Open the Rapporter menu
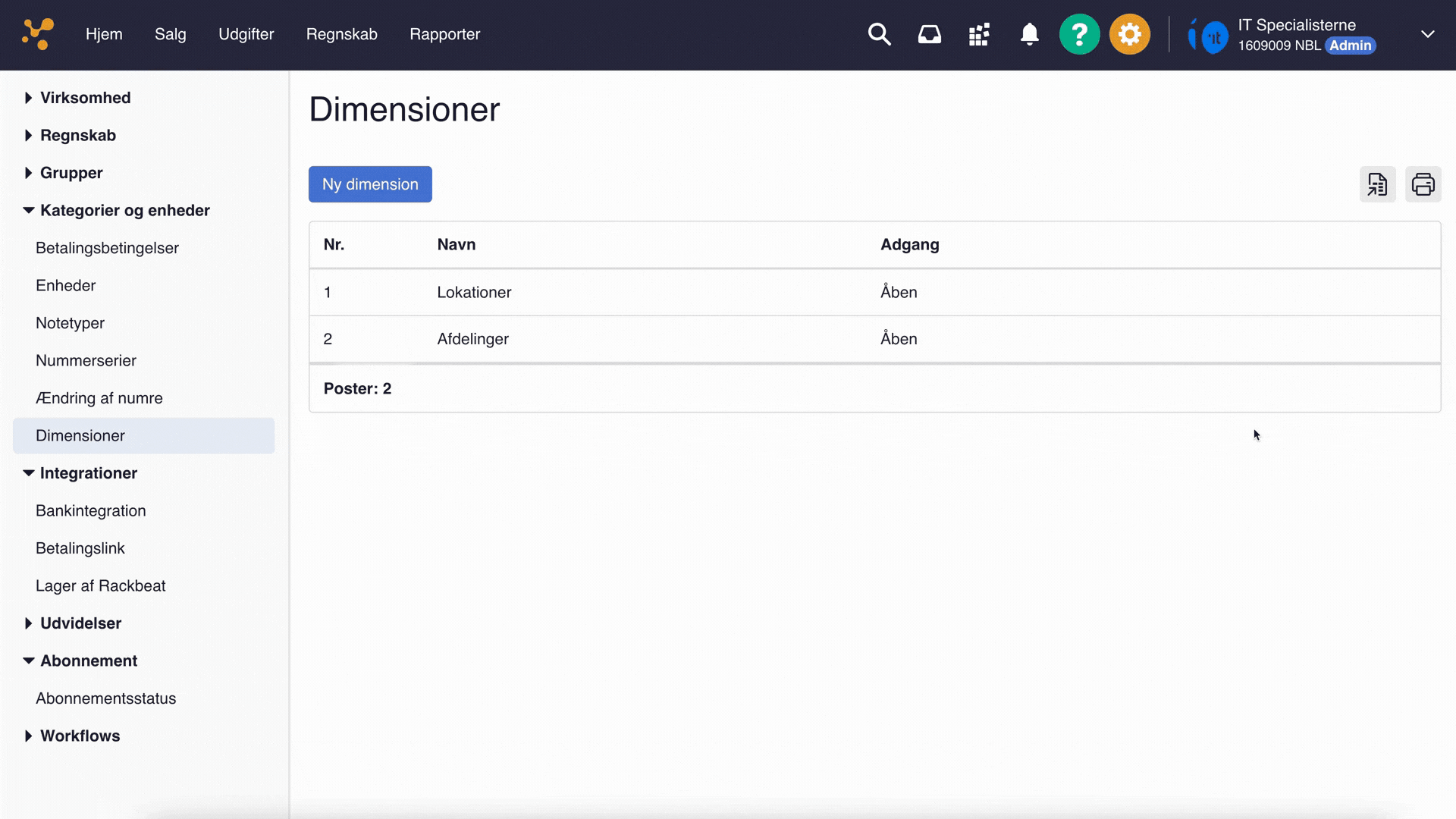 [x=444, y=34]
